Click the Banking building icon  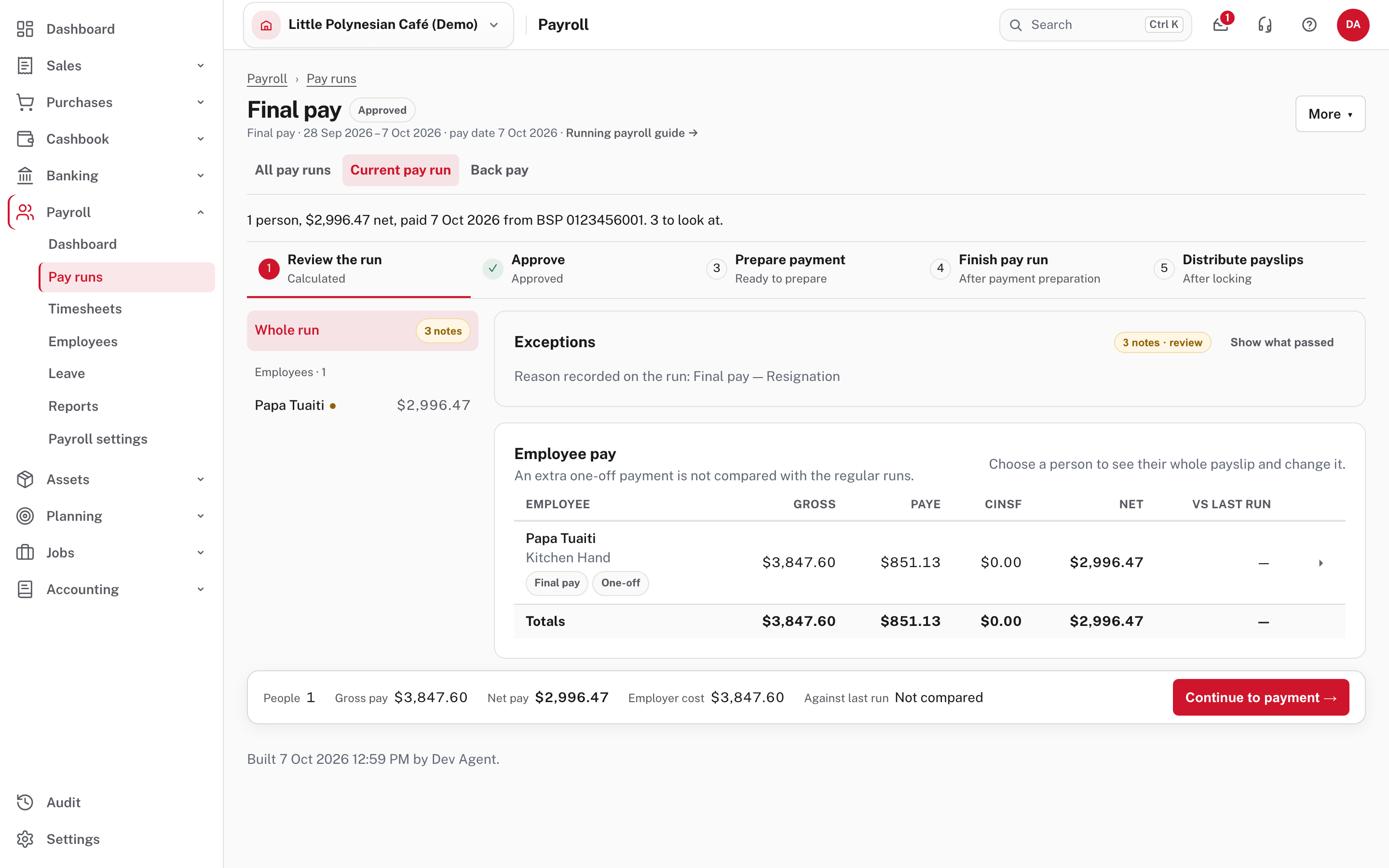pyautogui.click(x=25, y=176)
